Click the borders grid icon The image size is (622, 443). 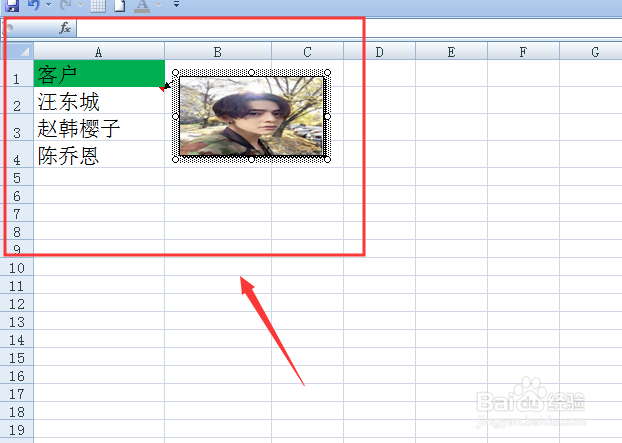pos(98,6)
